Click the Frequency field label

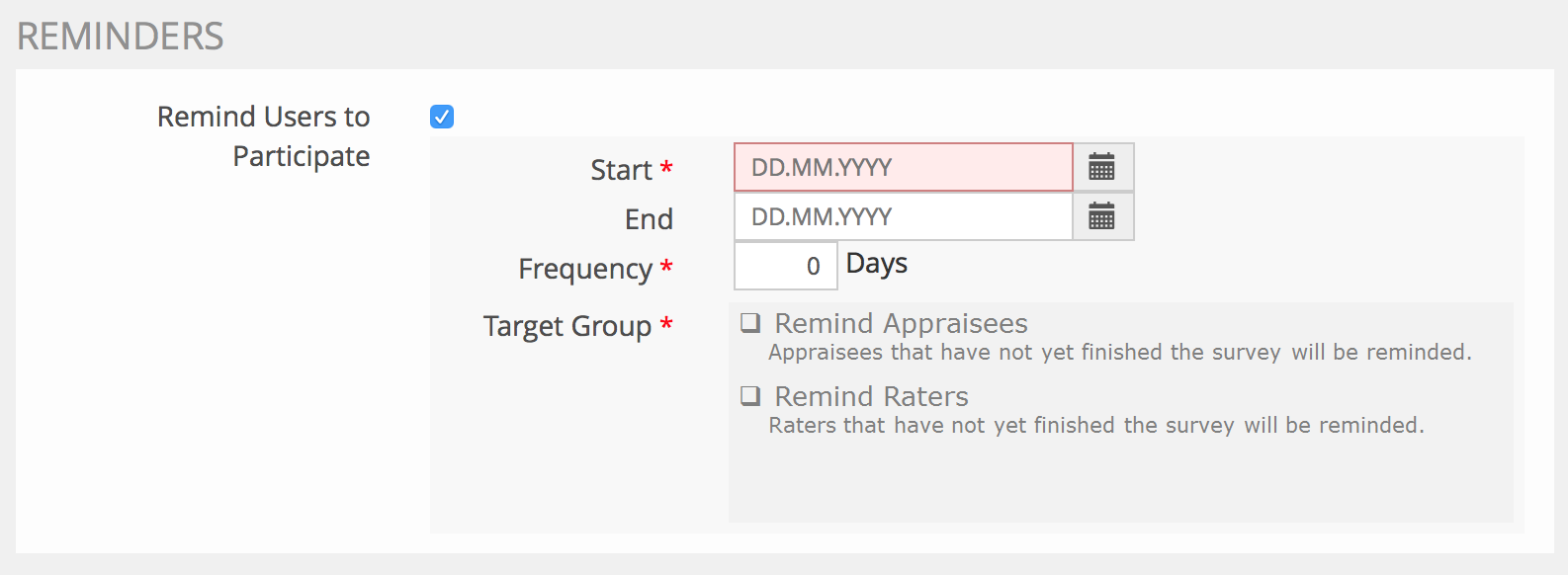point(584,269)
